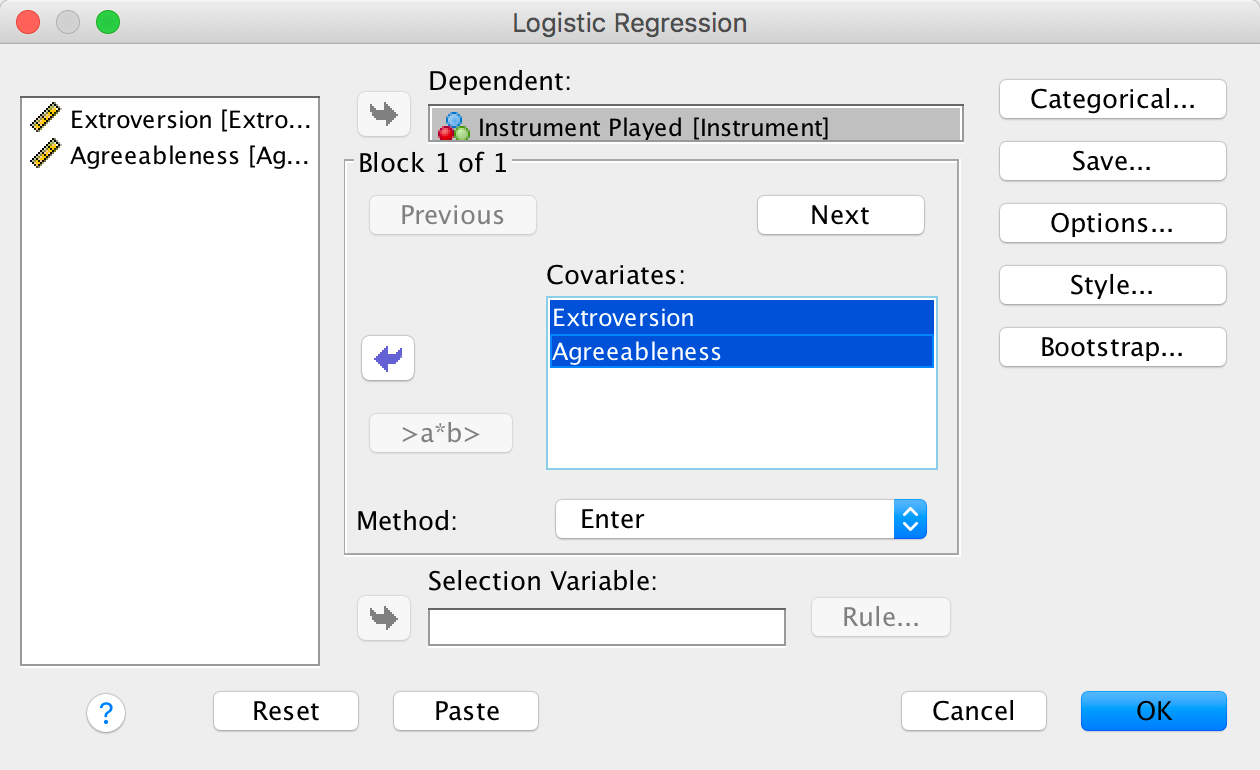Screen dimensions: 1260x770
Task: Click the ruler icon next to Extroversion
Action: pos(46,119)
